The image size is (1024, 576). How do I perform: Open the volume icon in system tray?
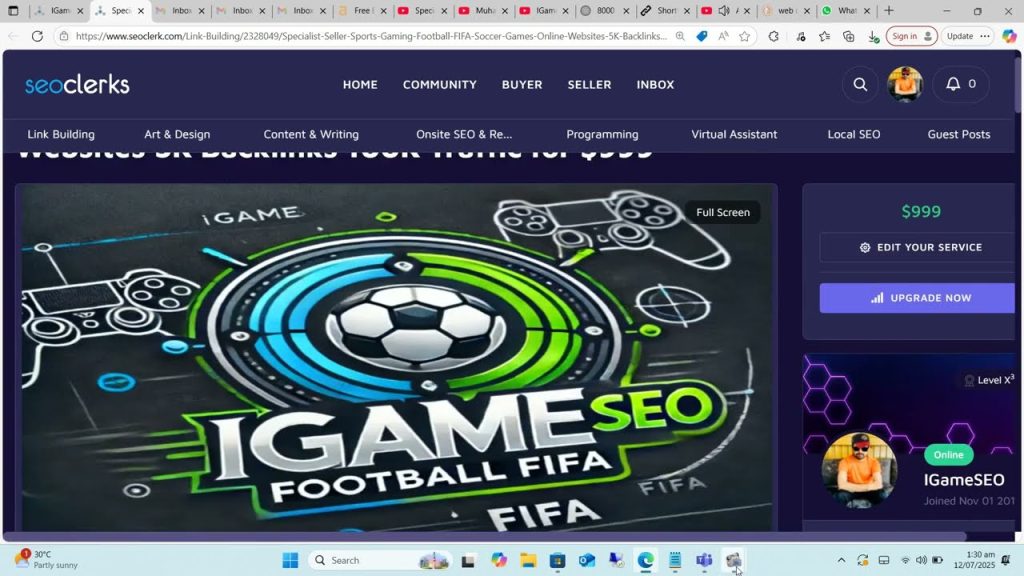921,560
